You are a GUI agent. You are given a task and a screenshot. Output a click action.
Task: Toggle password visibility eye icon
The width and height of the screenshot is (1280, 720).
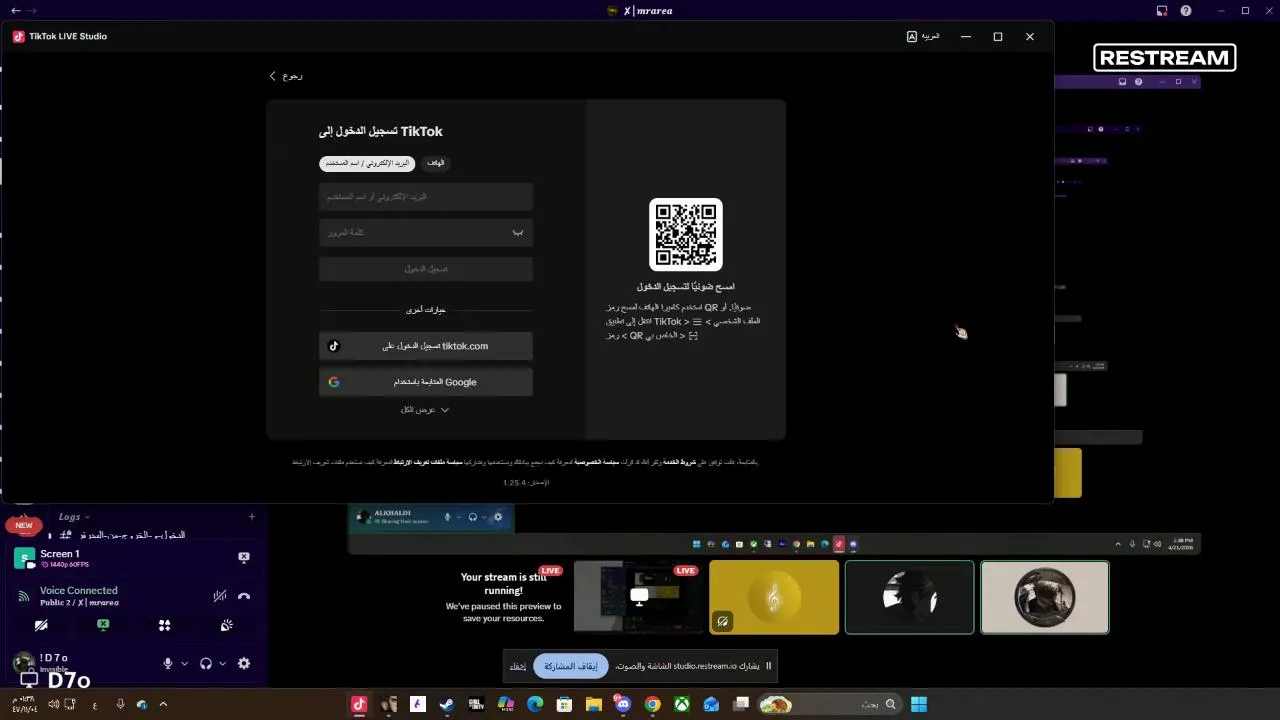(x=518, y=233)
